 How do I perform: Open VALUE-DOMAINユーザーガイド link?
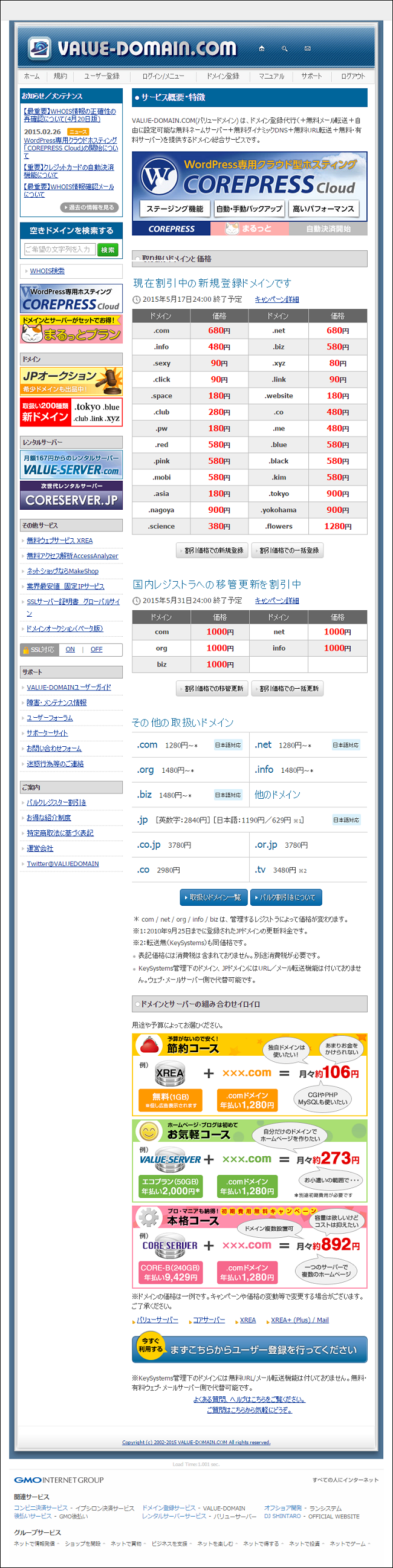click(69, 687)
